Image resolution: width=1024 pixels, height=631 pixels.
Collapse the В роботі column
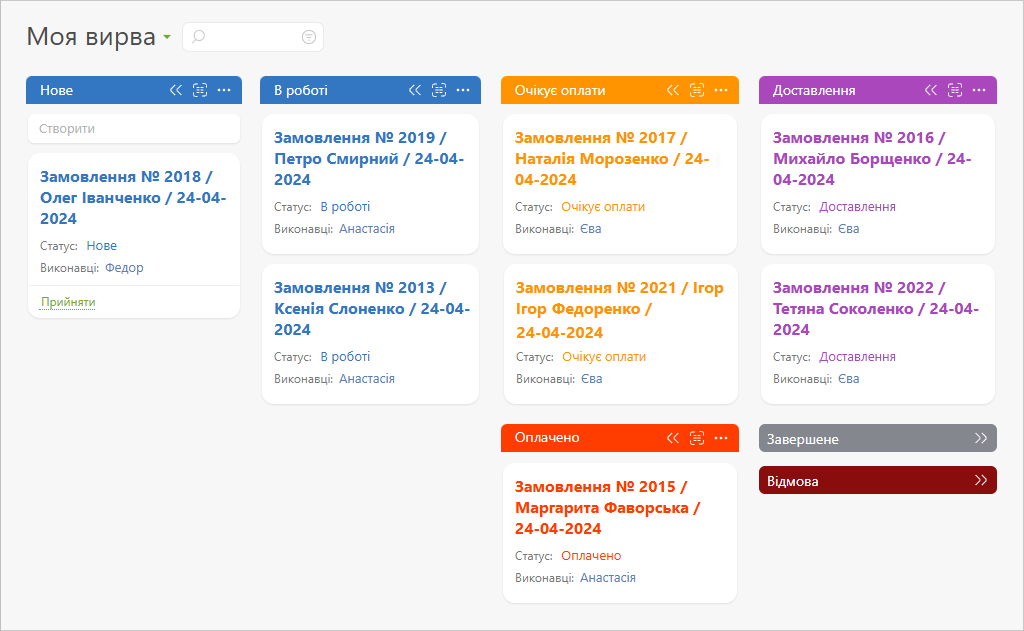click(415, 90)
